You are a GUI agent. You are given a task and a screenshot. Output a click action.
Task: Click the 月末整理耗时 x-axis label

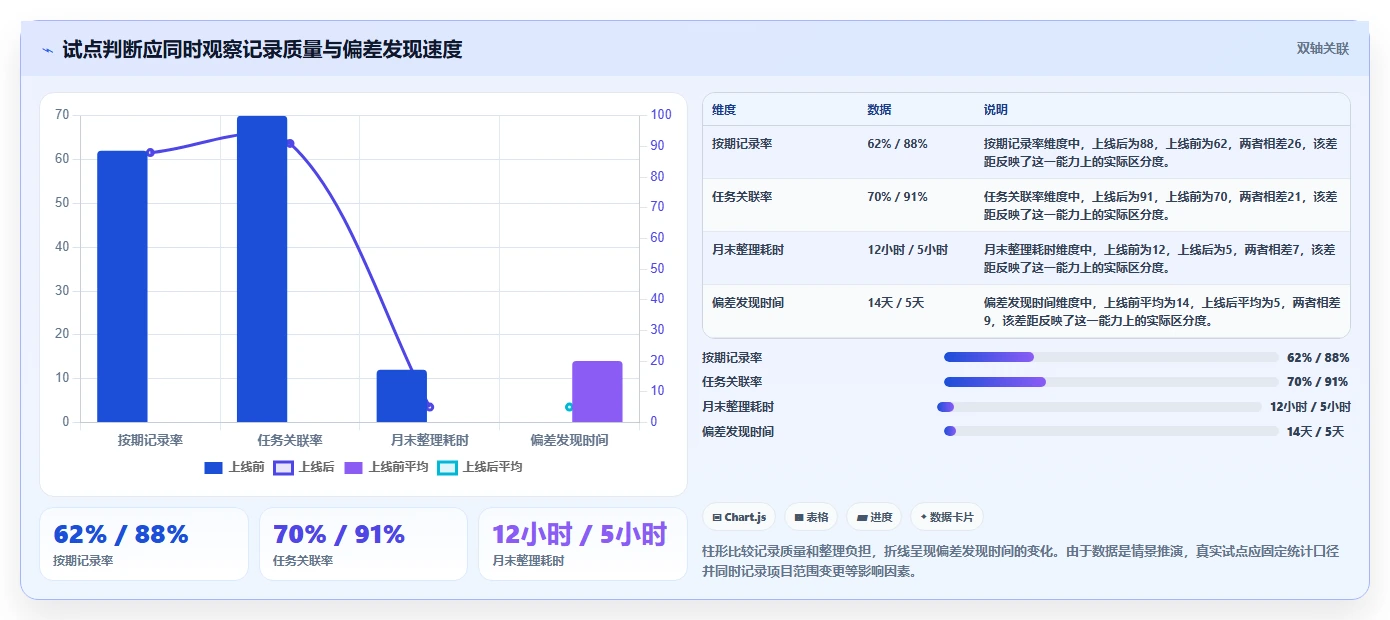pos(430,440)
